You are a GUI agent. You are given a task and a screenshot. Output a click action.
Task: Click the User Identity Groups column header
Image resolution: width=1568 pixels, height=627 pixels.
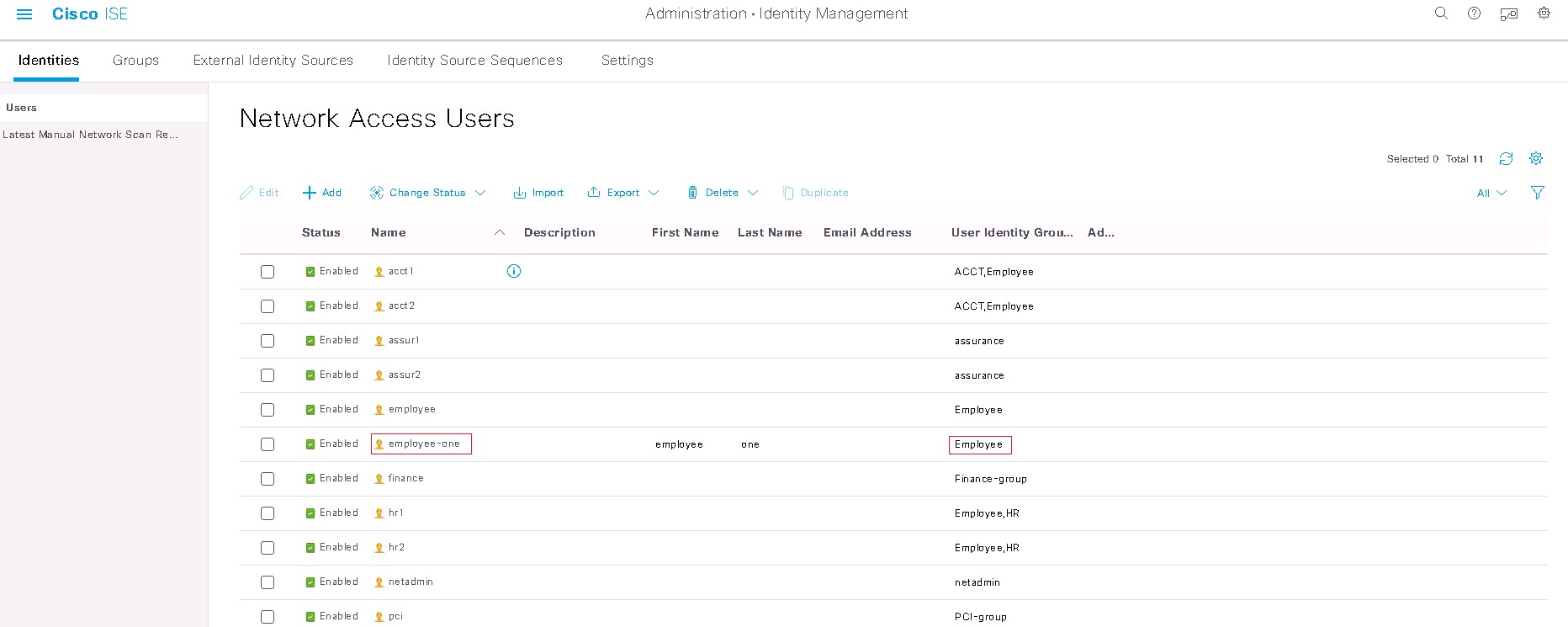tap(1012, 232)
